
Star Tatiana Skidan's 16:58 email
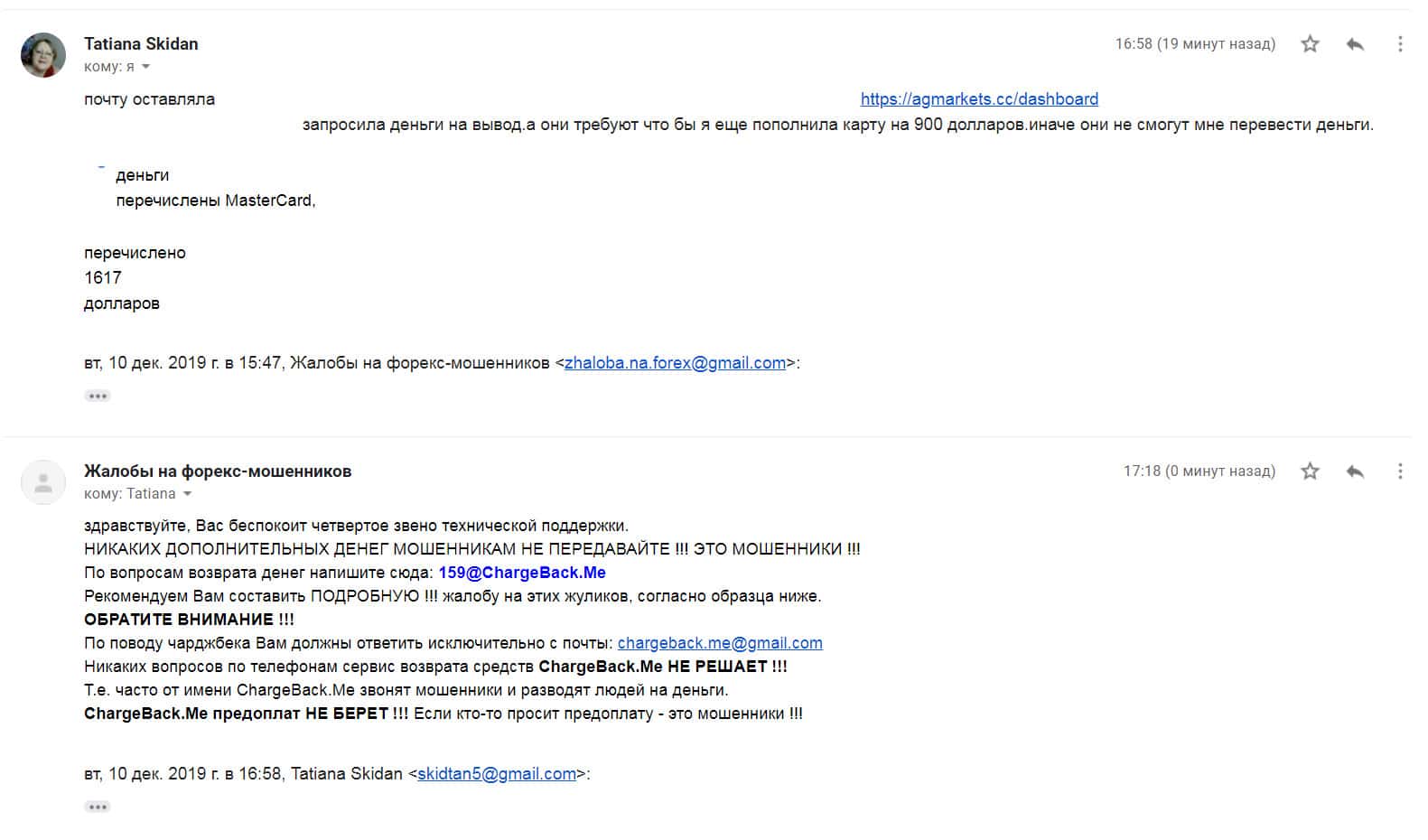pyautogui.click(x=1310, y=43)
